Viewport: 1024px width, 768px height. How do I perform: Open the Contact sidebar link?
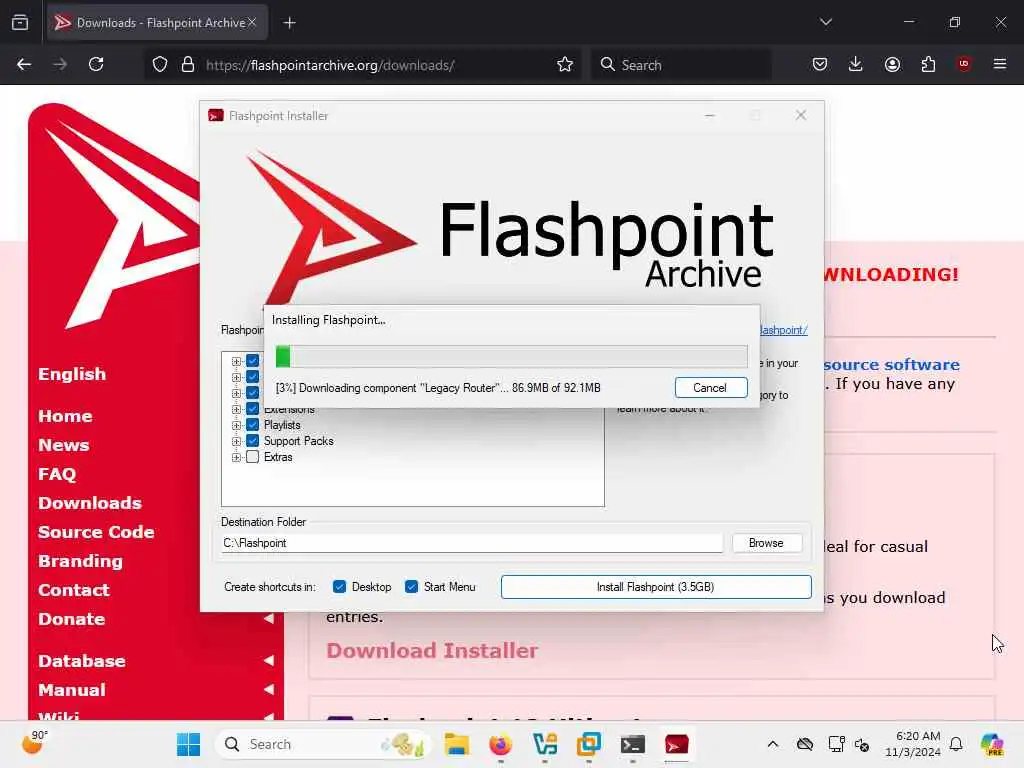coord(74,590)
